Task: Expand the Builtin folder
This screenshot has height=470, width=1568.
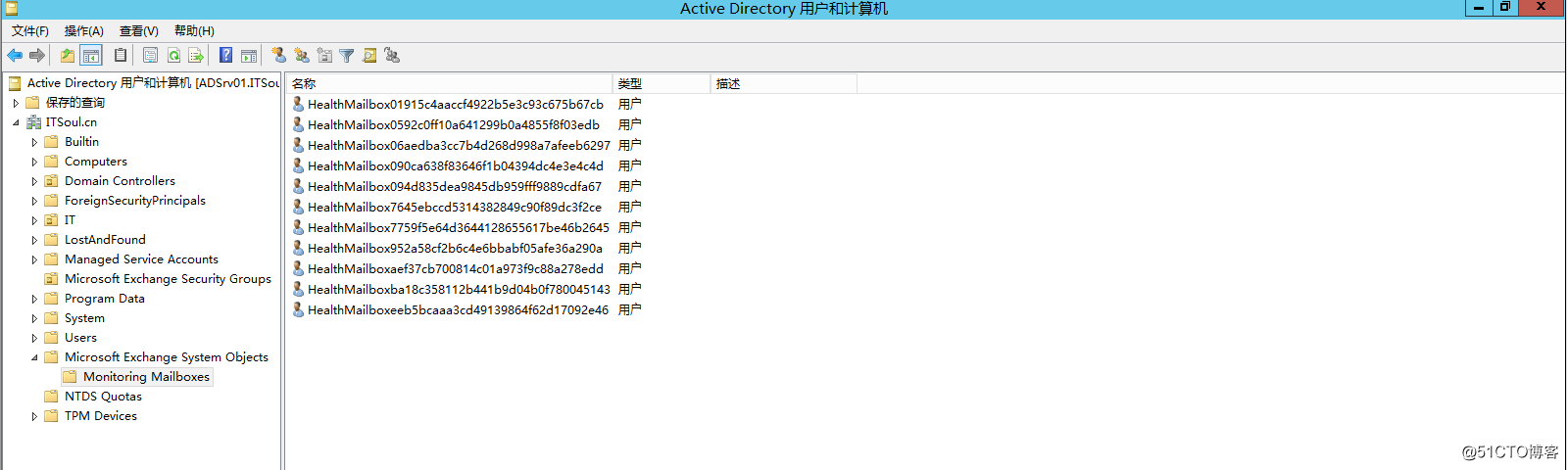Action: 34,142
